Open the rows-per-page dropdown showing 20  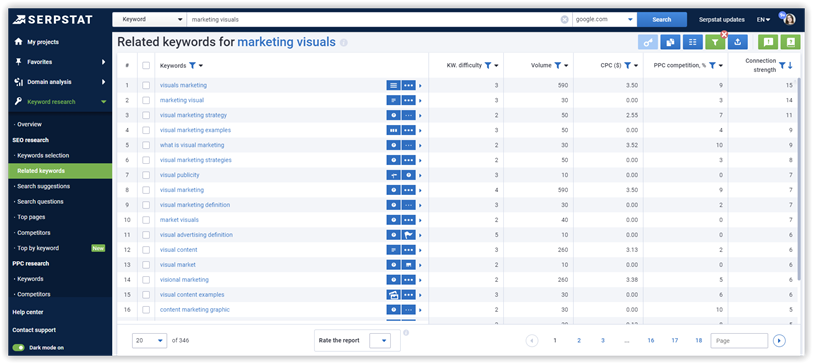149,341
